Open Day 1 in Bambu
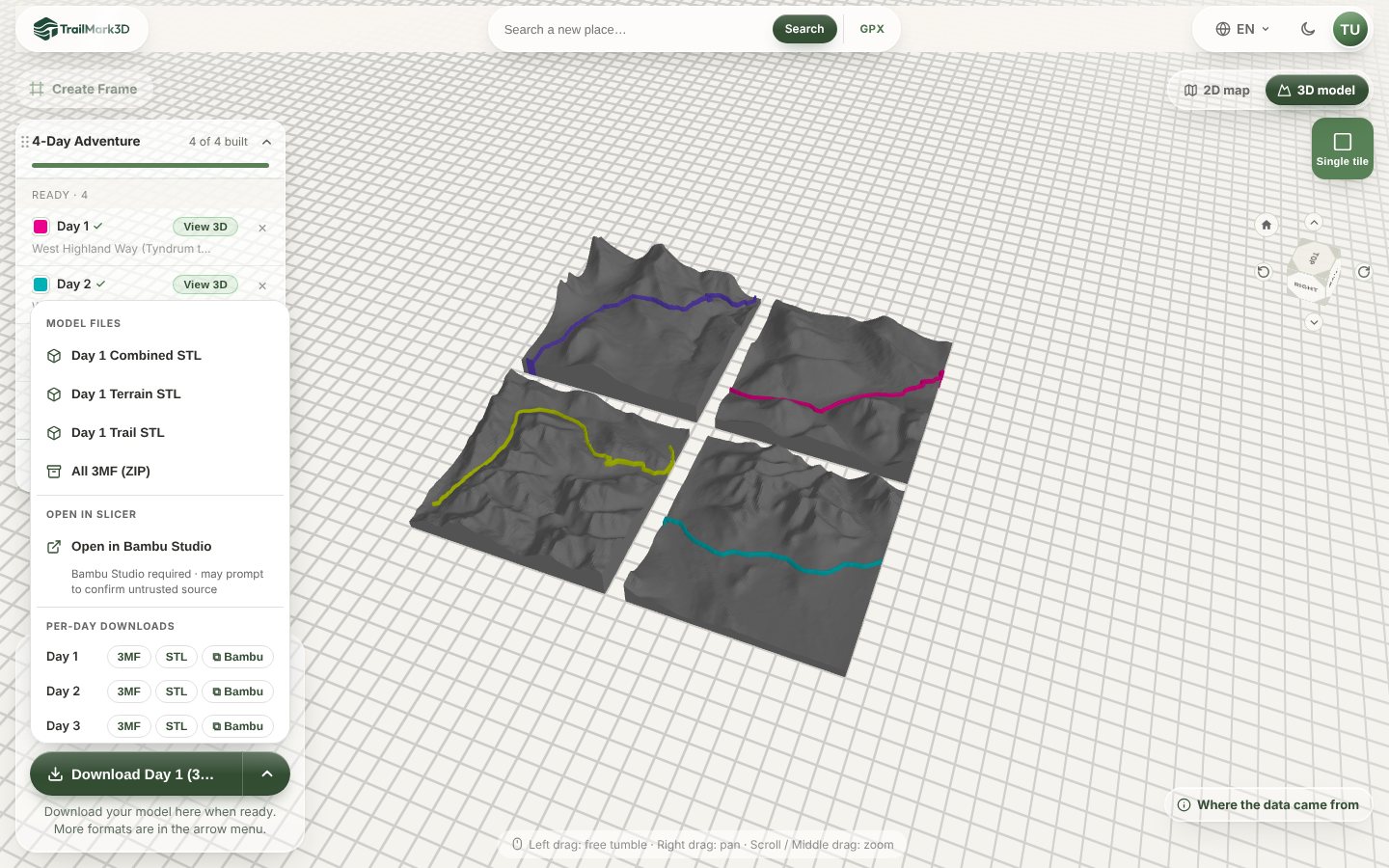This screenshot has height=868, width=1389. [x=237, y=657]
